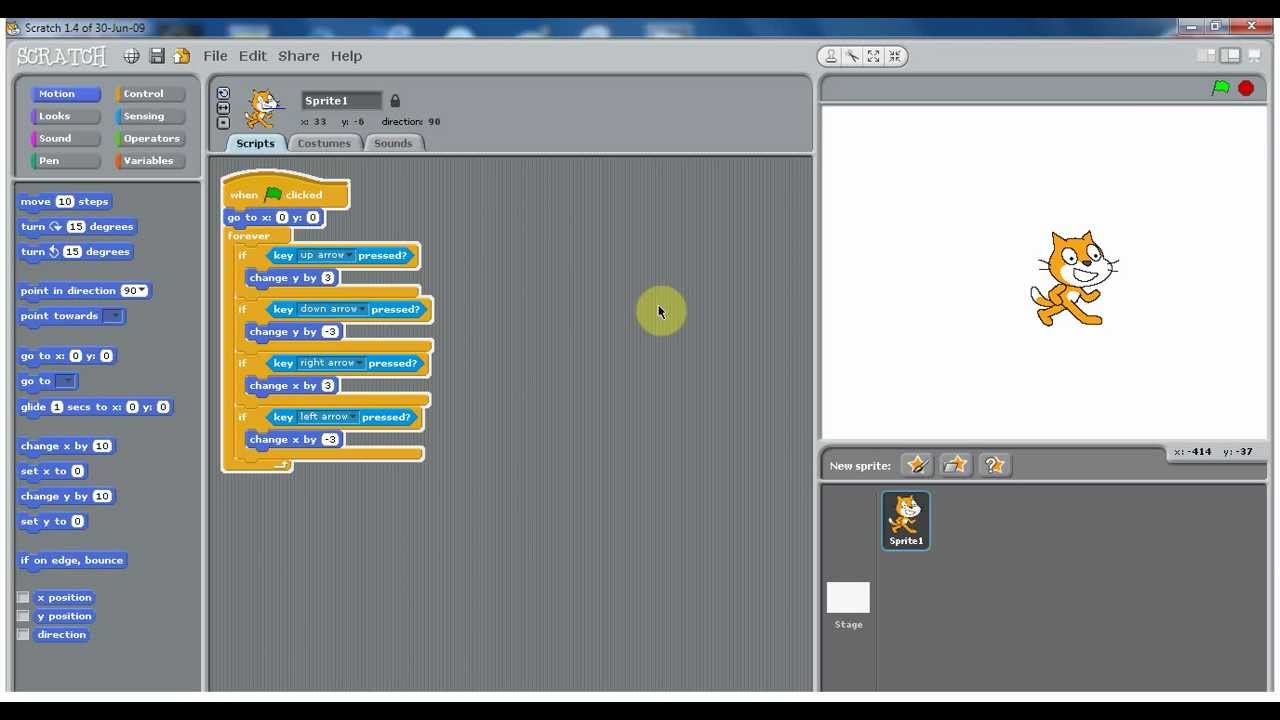Screen dimensions: 1280x720
Task: Toggle the y position stage monitor checkbox
Action: [x=23, y=616]
